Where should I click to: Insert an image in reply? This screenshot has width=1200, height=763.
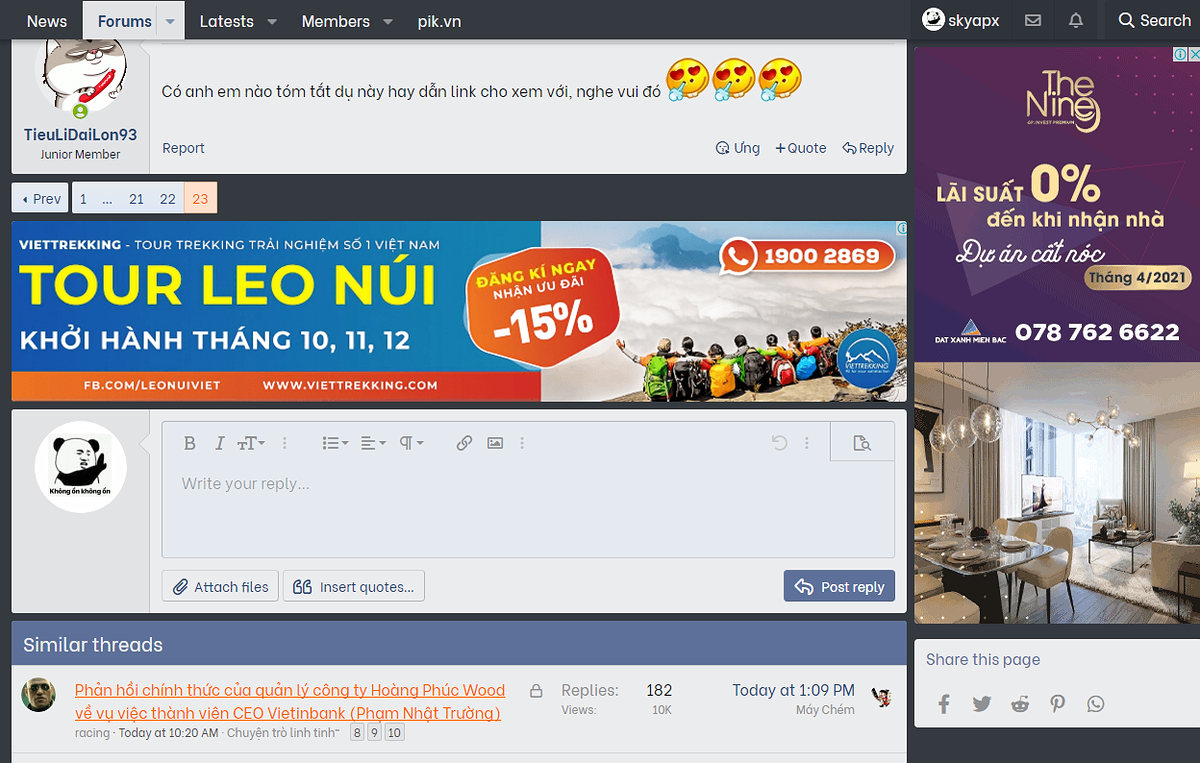[495, 443]
